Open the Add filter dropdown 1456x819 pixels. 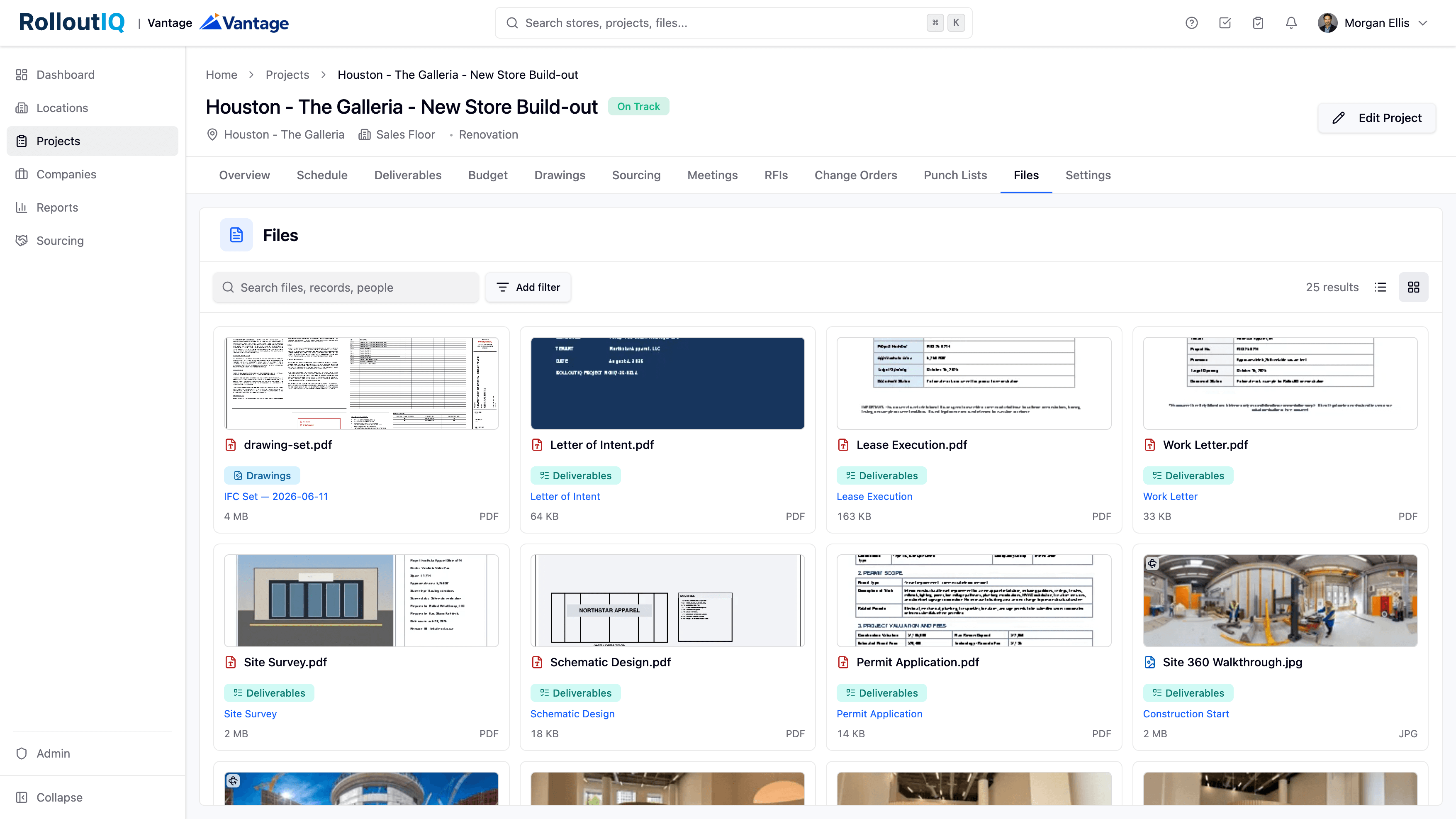pyautogui.click(x=528, y=287)
